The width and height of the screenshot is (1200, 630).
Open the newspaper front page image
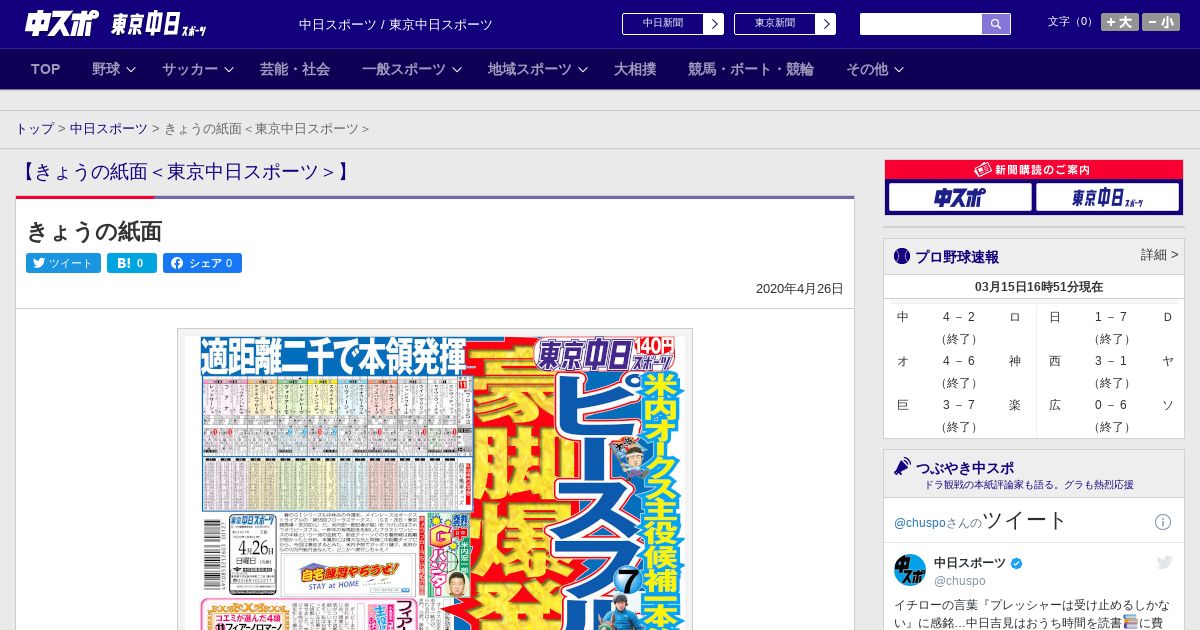click(x=435, y=480)
